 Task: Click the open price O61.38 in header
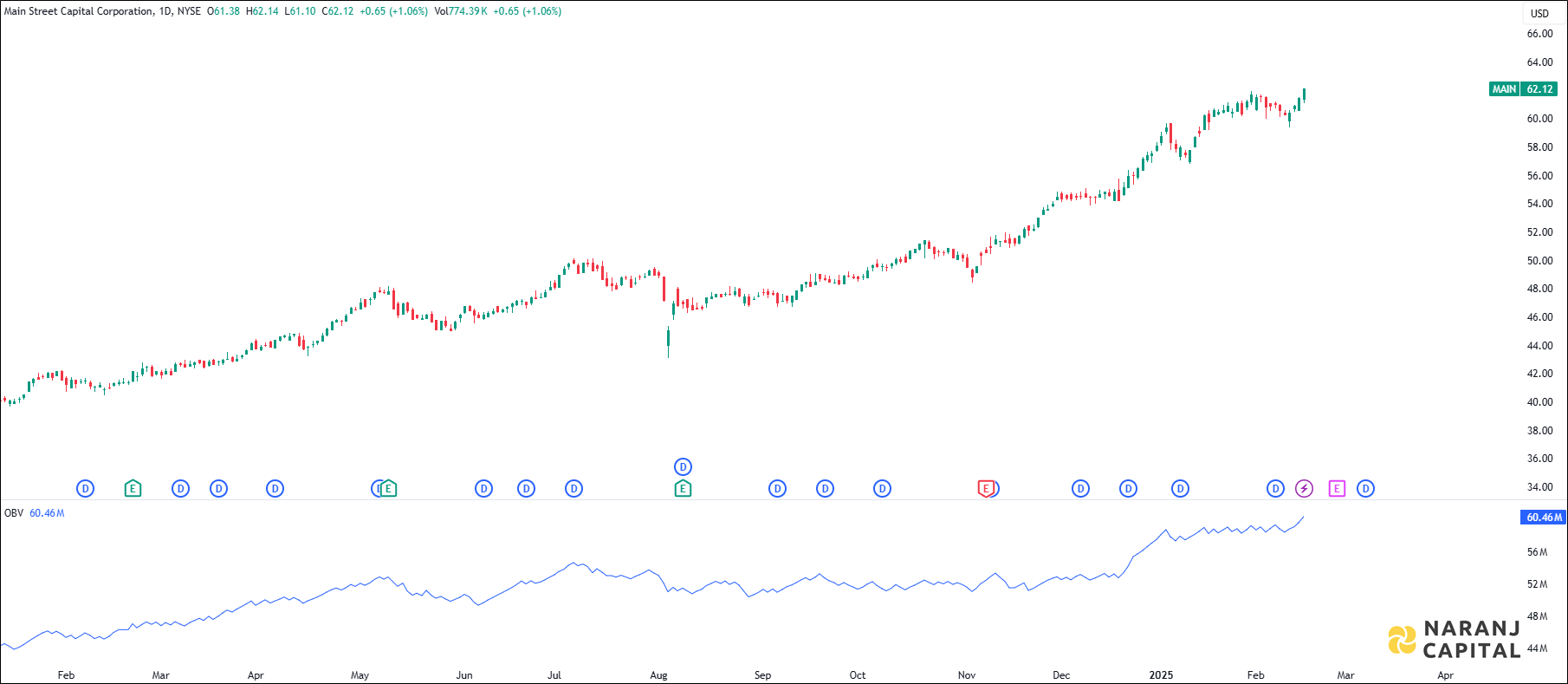pyautogui.click(x=224, y=11)
